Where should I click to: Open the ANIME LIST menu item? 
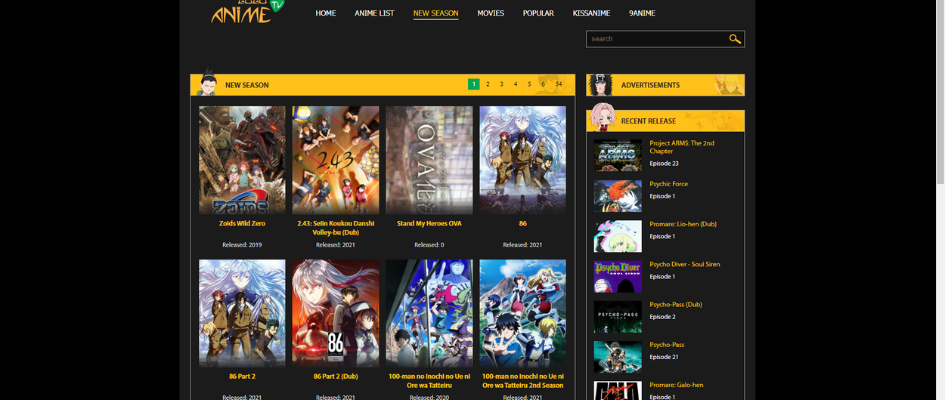coord(374,13)
